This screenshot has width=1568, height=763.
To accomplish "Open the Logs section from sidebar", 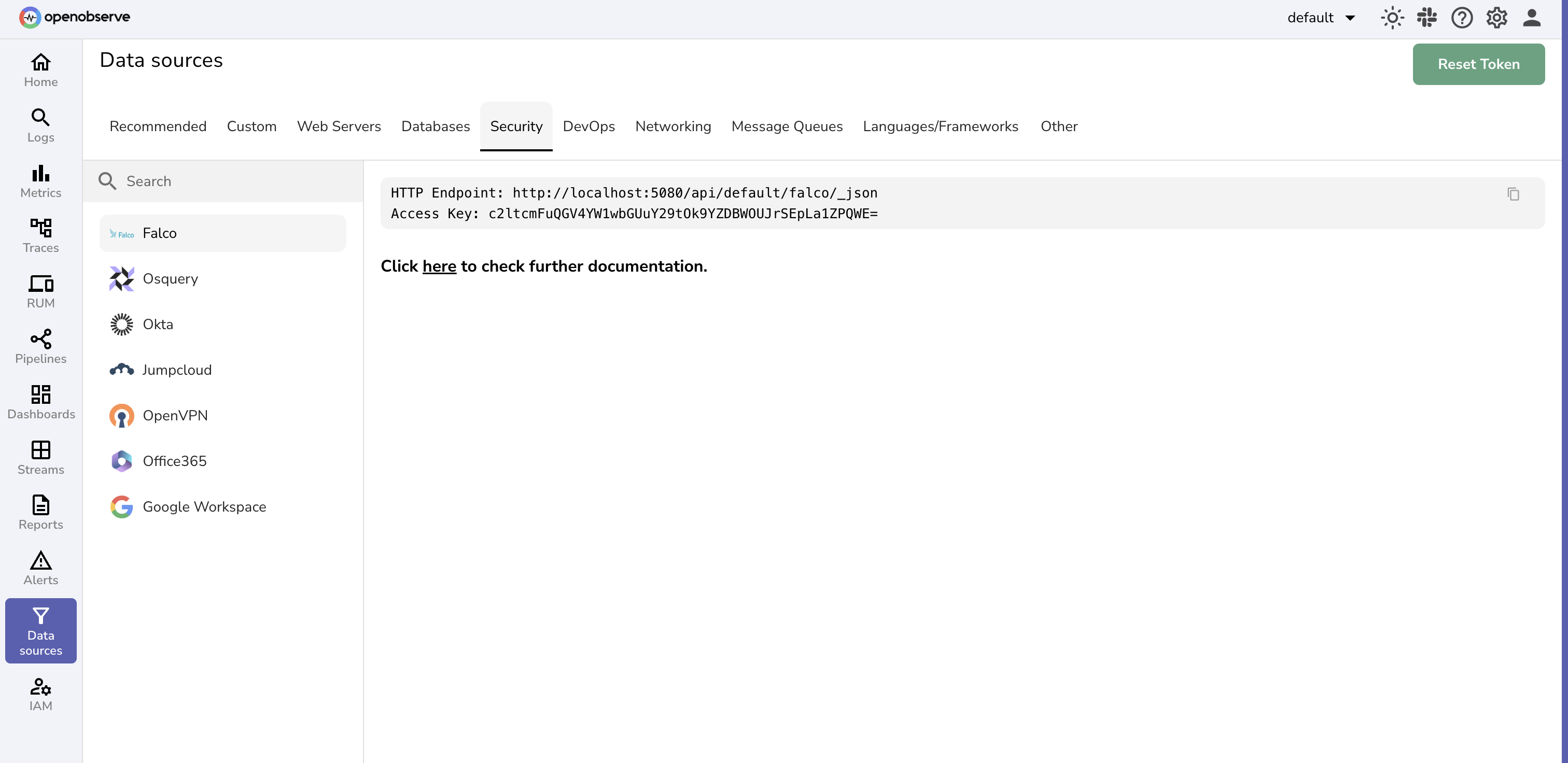I will pyautogui.click(x=40, y=125).
